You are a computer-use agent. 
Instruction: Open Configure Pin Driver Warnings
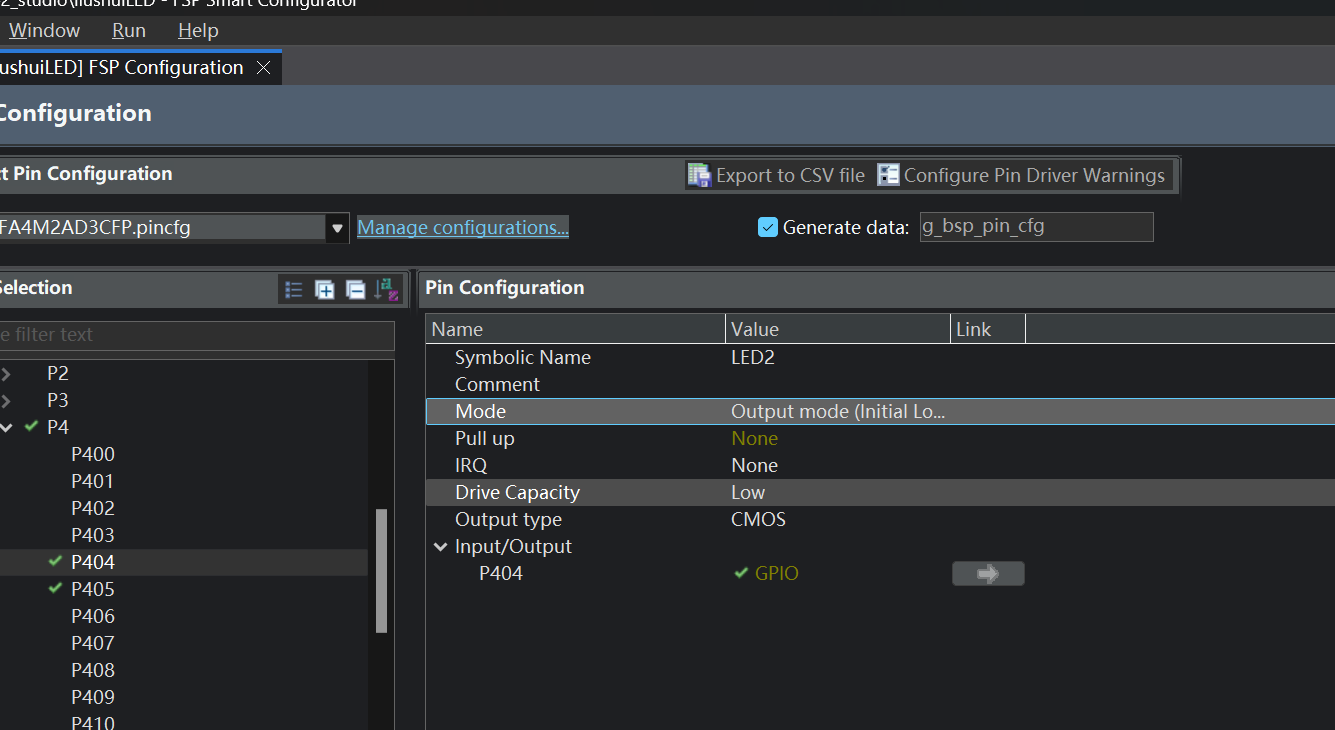coord(1022,175)
